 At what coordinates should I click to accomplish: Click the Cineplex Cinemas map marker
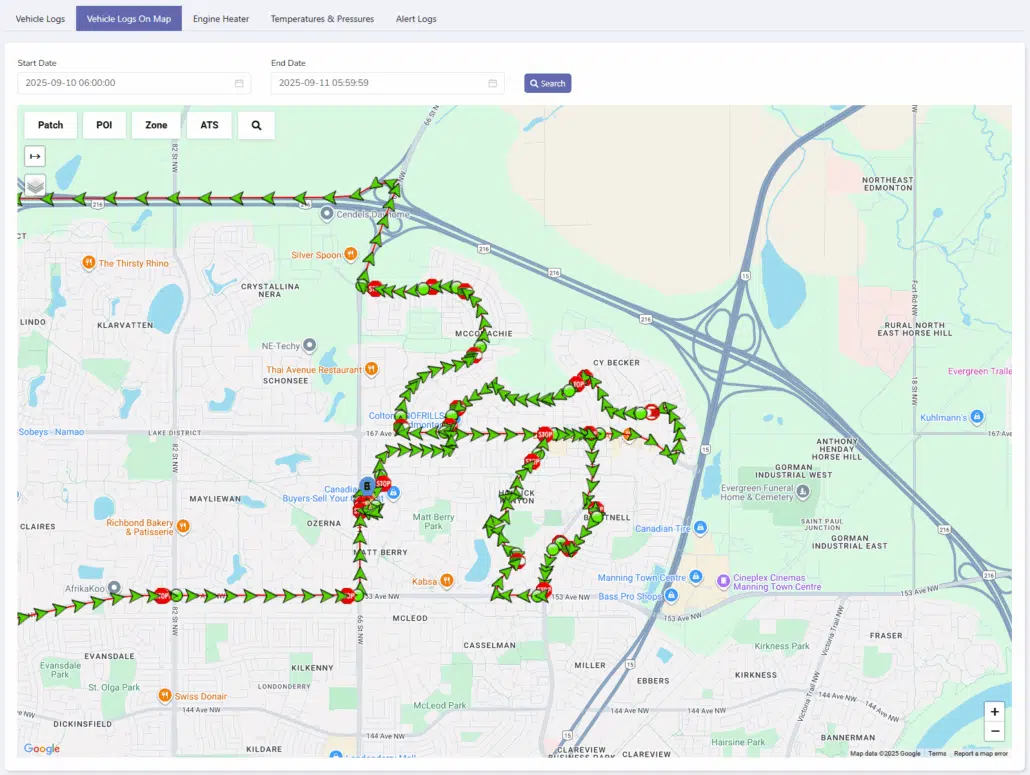click(x=724, y=579)
